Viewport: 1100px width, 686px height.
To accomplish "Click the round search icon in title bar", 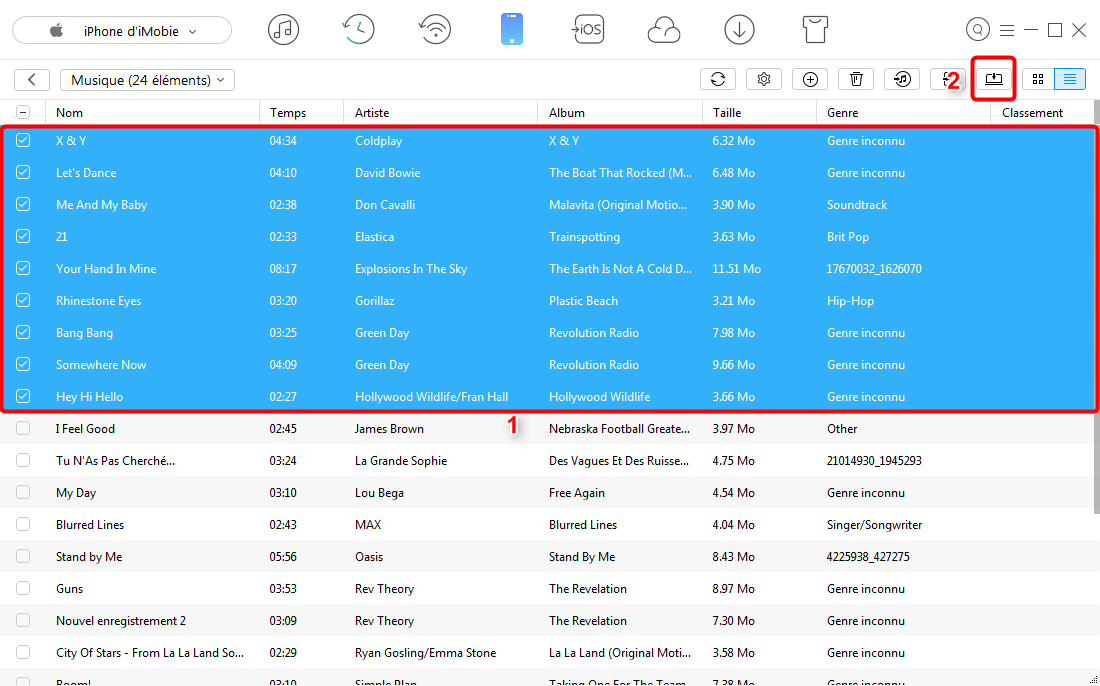I will (977, 29).
